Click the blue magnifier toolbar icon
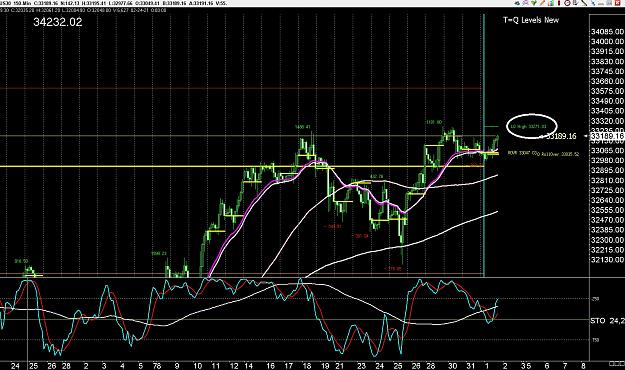This screenshot has height=370, width=625. coord(593,3)
